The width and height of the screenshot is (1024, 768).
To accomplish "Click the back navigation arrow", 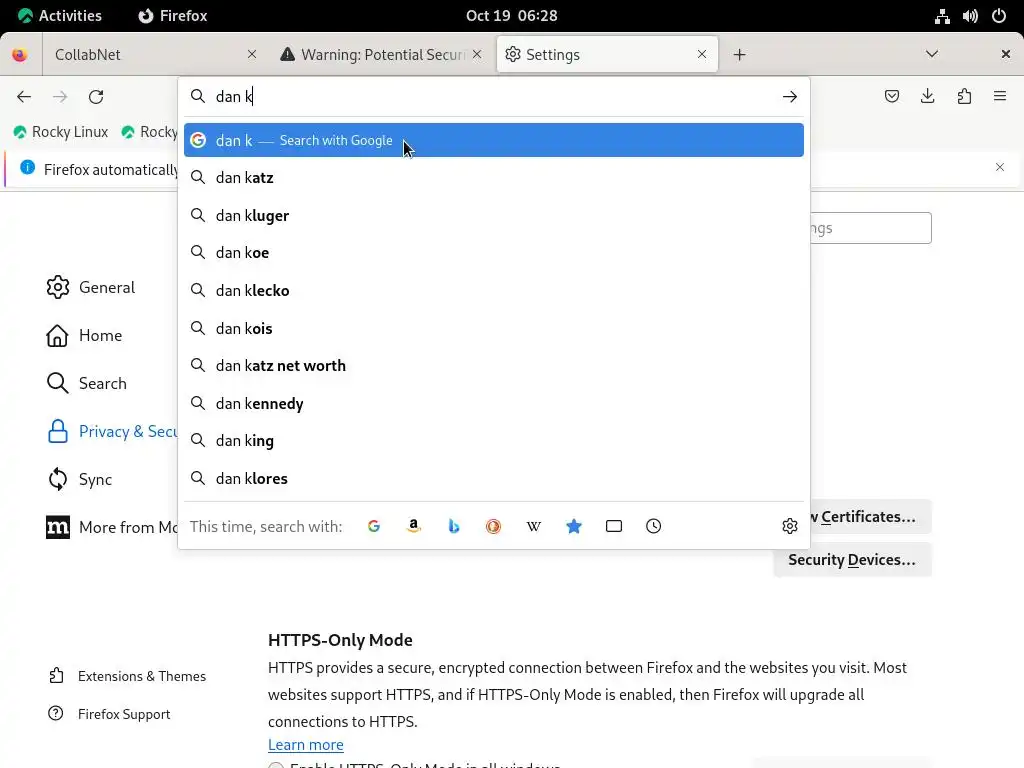I will click(x=24, y=97).
